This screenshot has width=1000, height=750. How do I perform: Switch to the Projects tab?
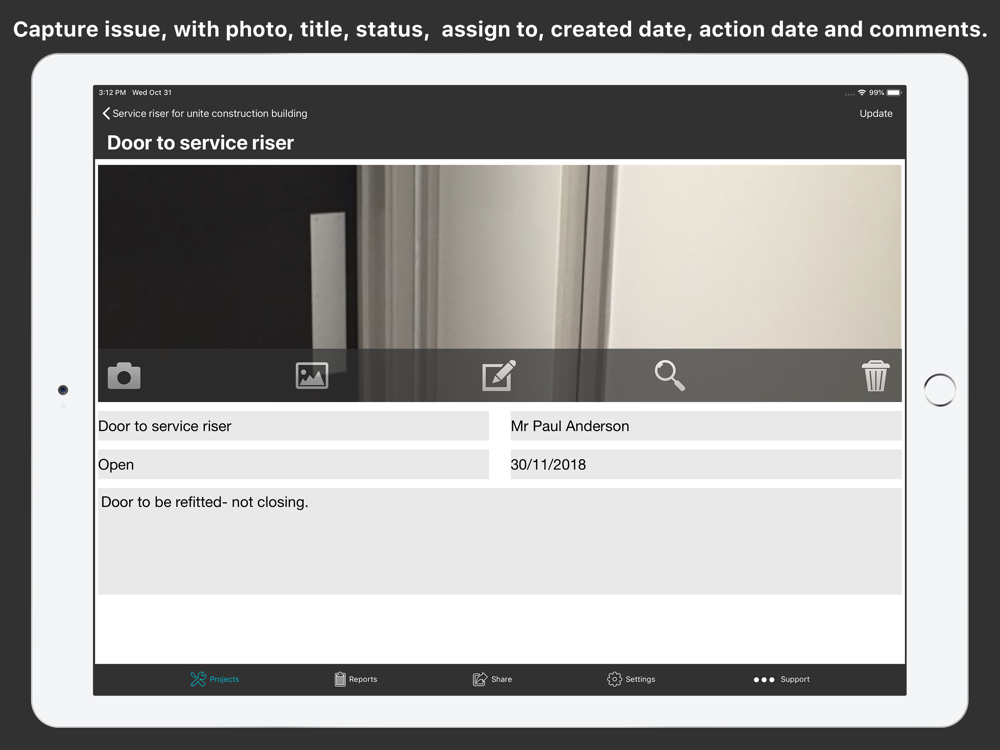click(215, 679)
